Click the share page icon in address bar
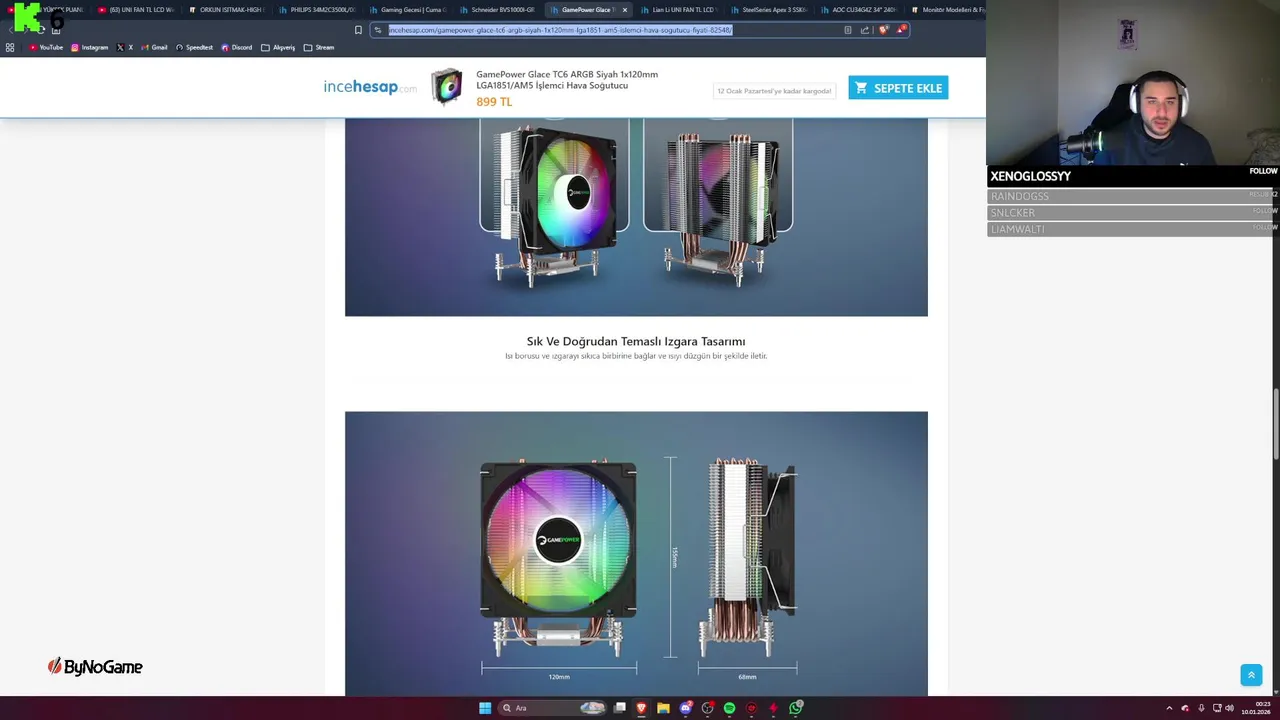Image resolution: width=1280 pixels, height=720 pixels. 864,30
